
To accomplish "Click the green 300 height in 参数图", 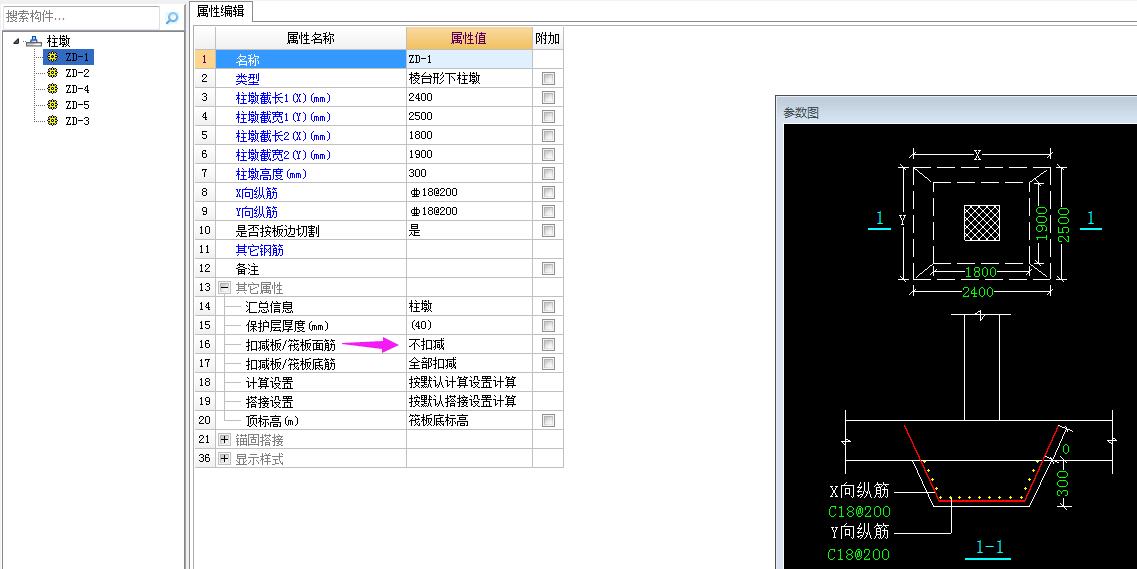I will point(1062,485).
